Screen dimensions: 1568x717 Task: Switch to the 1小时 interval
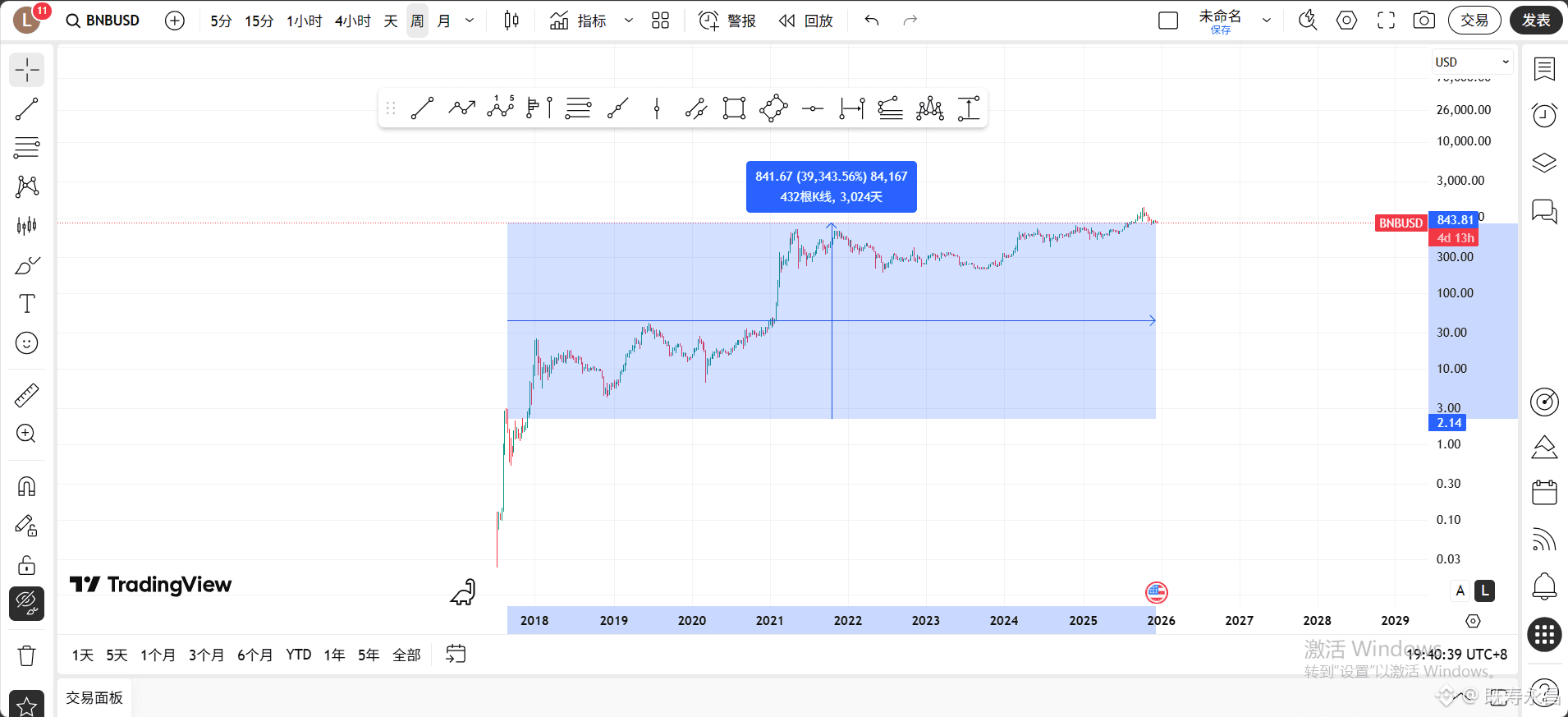click(x=305, y=21)
